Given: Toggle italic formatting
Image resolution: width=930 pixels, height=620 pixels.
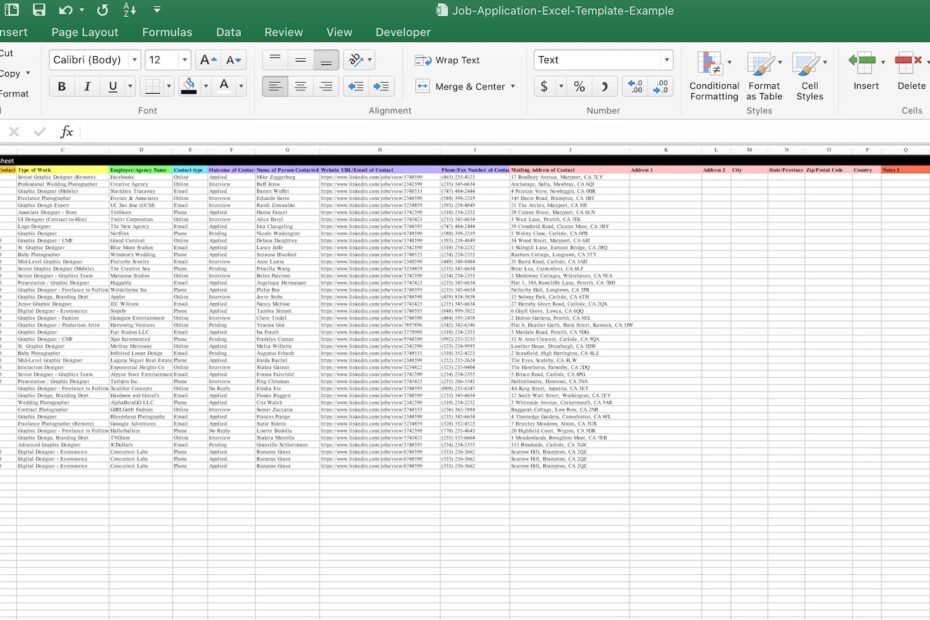Looking at the screenshot, I should tap(86, 88).
